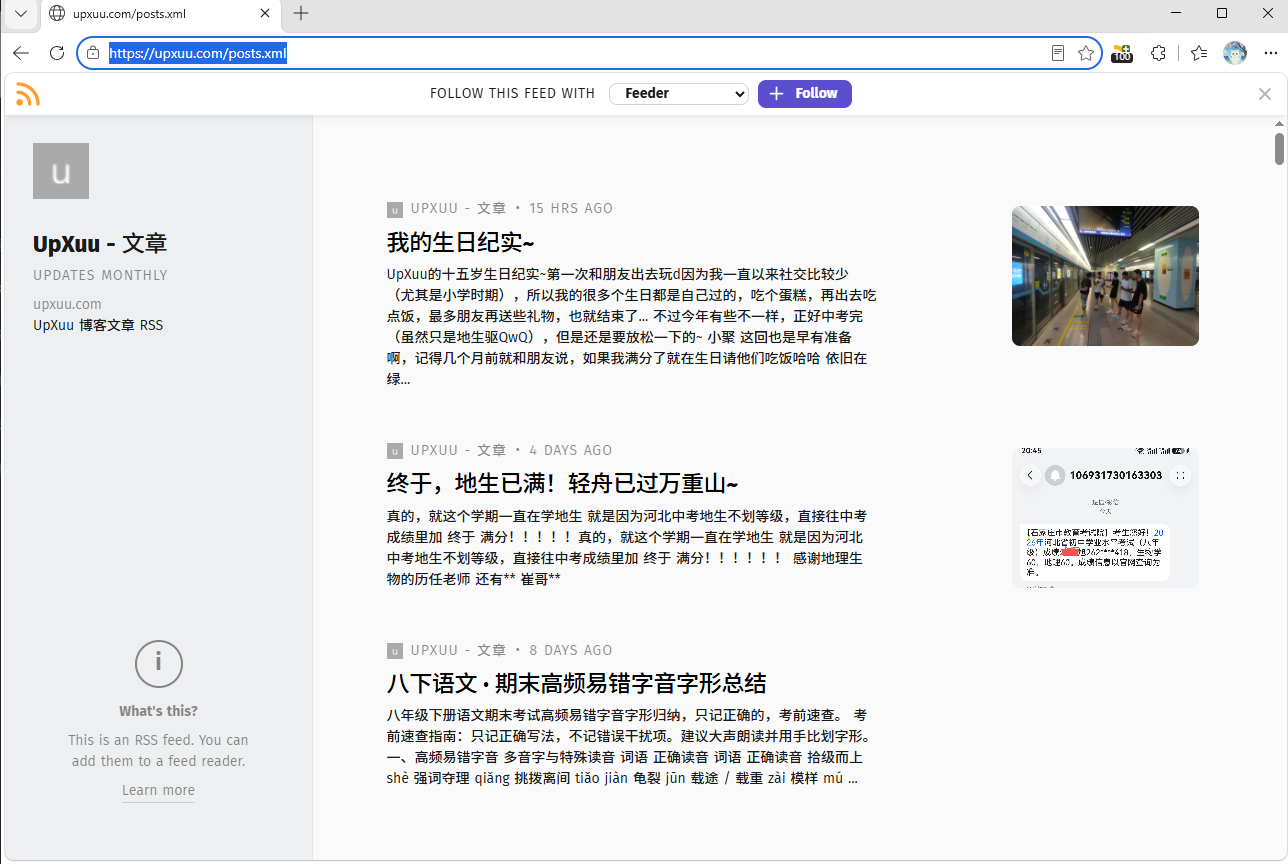
Task: Go back using the browser back arrow
Action: pos(21,53)
